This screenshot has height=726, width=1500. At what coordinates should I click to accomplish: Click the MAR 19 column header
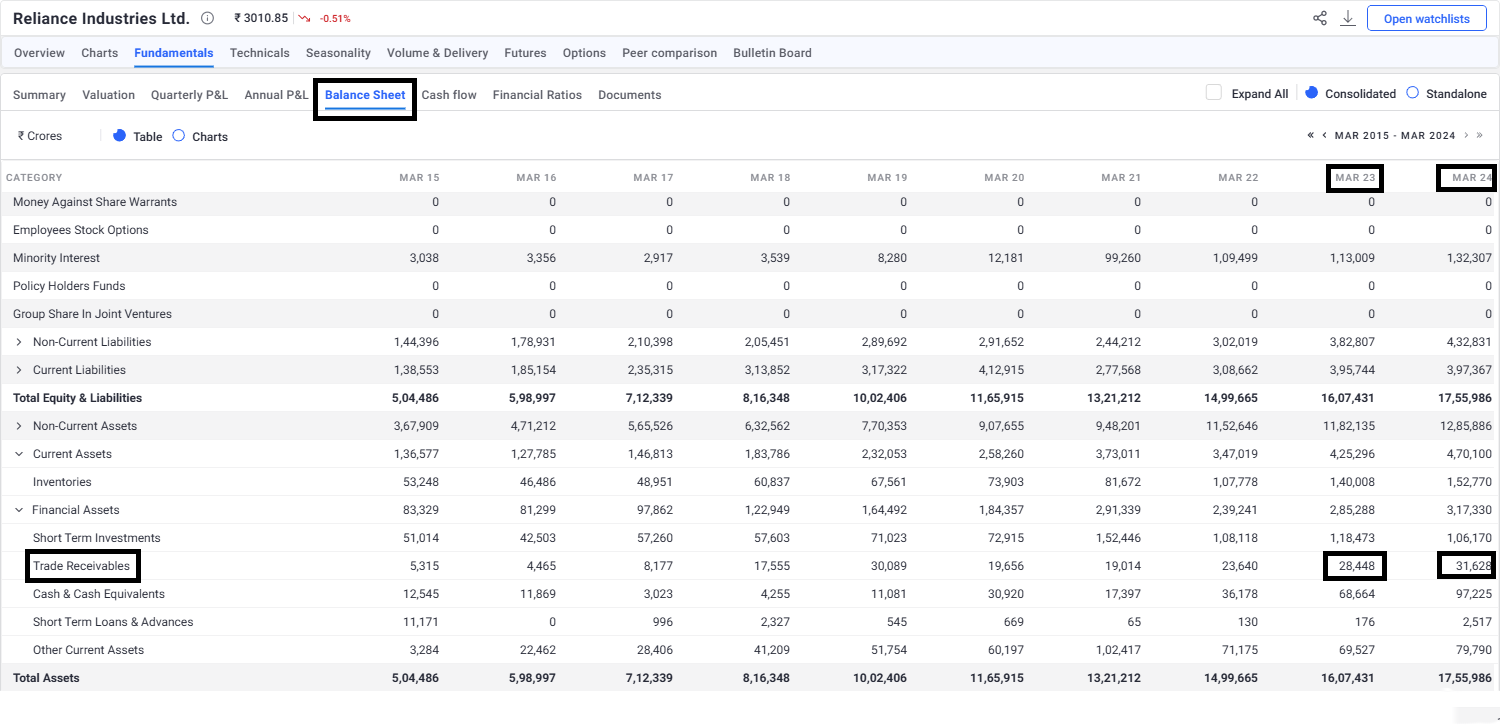coord(887,178)
